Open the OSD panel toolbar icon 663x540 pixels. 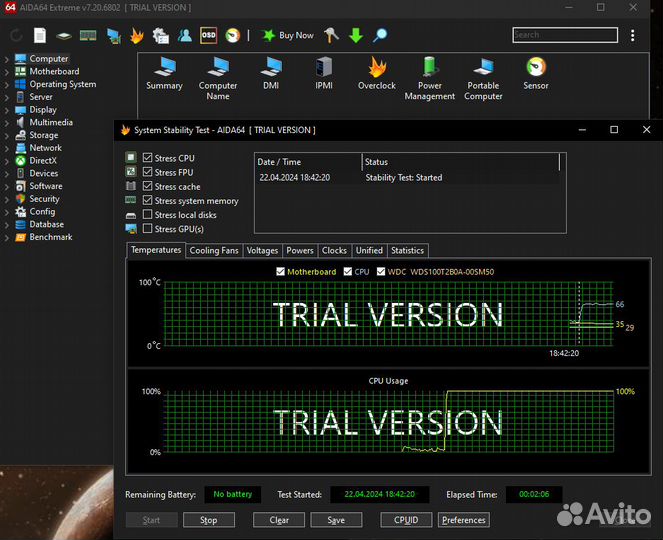[x=208, y=36]
